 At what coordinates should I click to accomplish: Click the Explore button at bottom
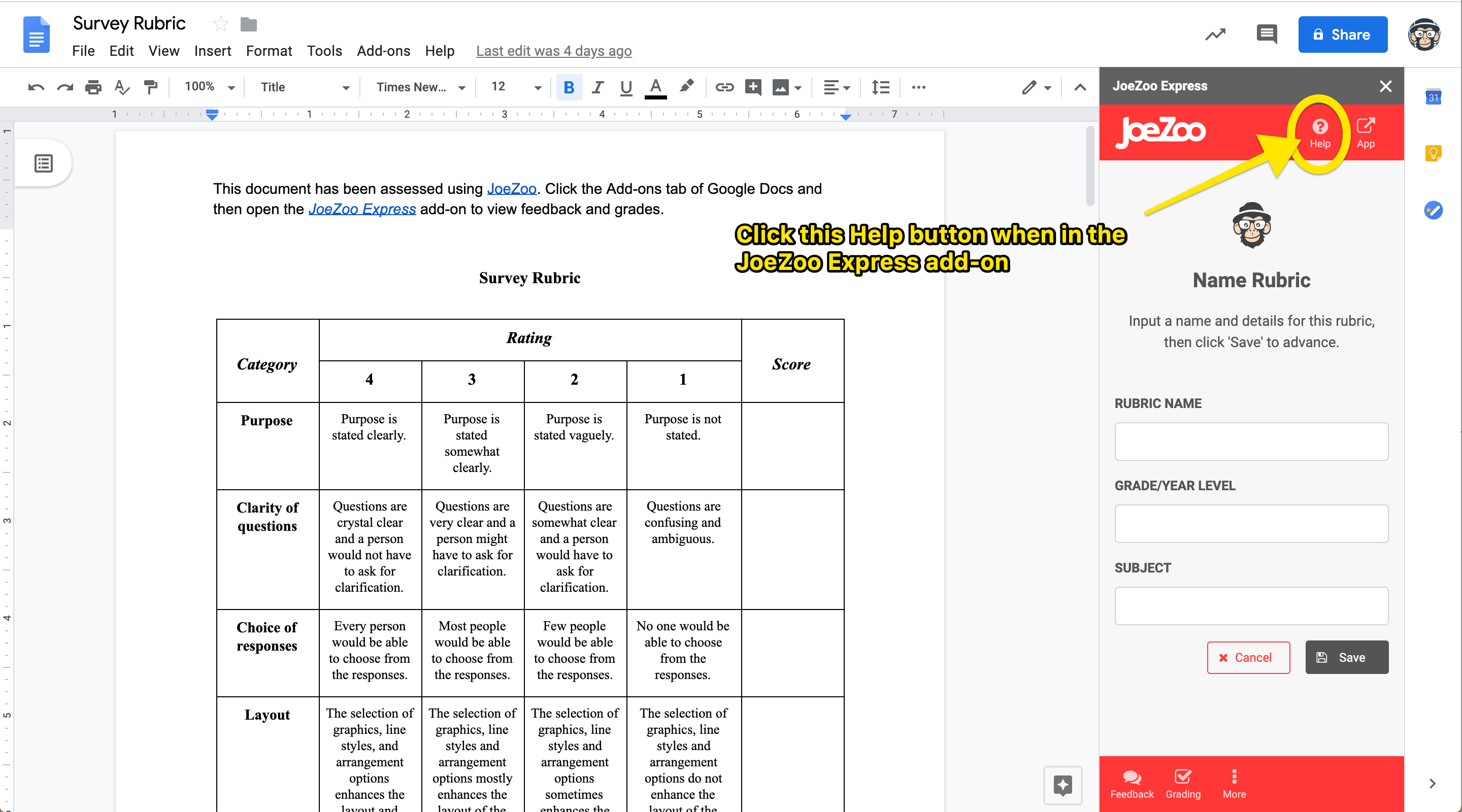(x=1062, y=785)
